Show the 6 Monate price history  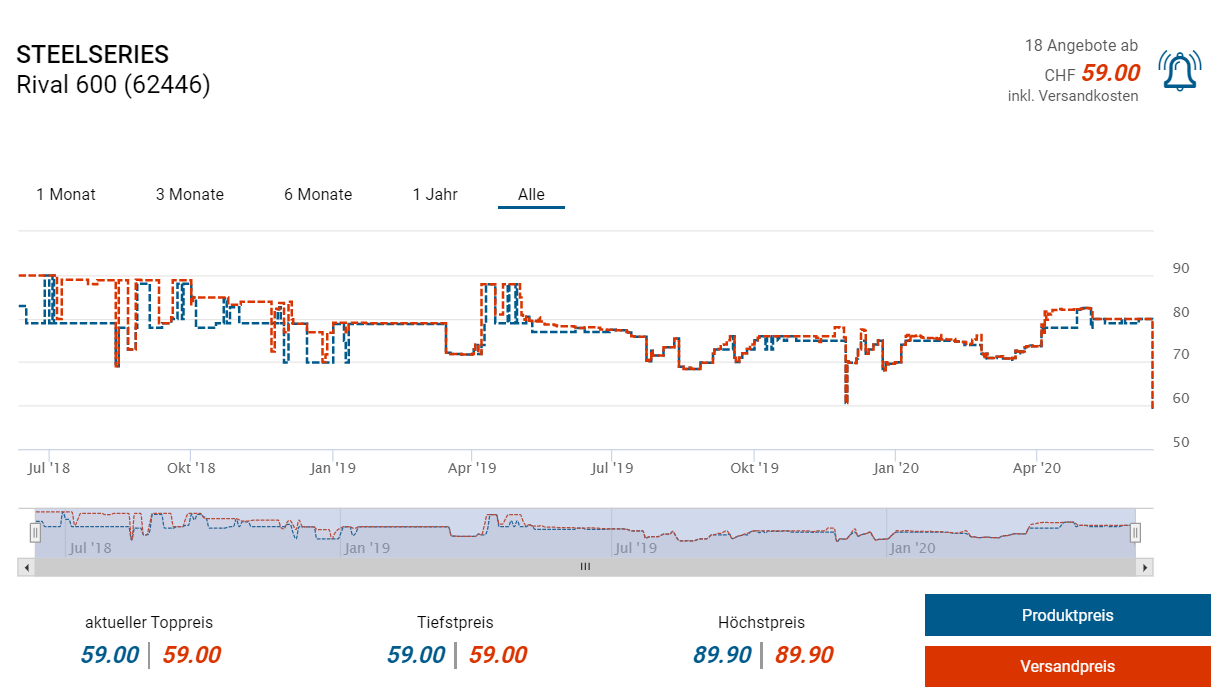click(318, 195)
